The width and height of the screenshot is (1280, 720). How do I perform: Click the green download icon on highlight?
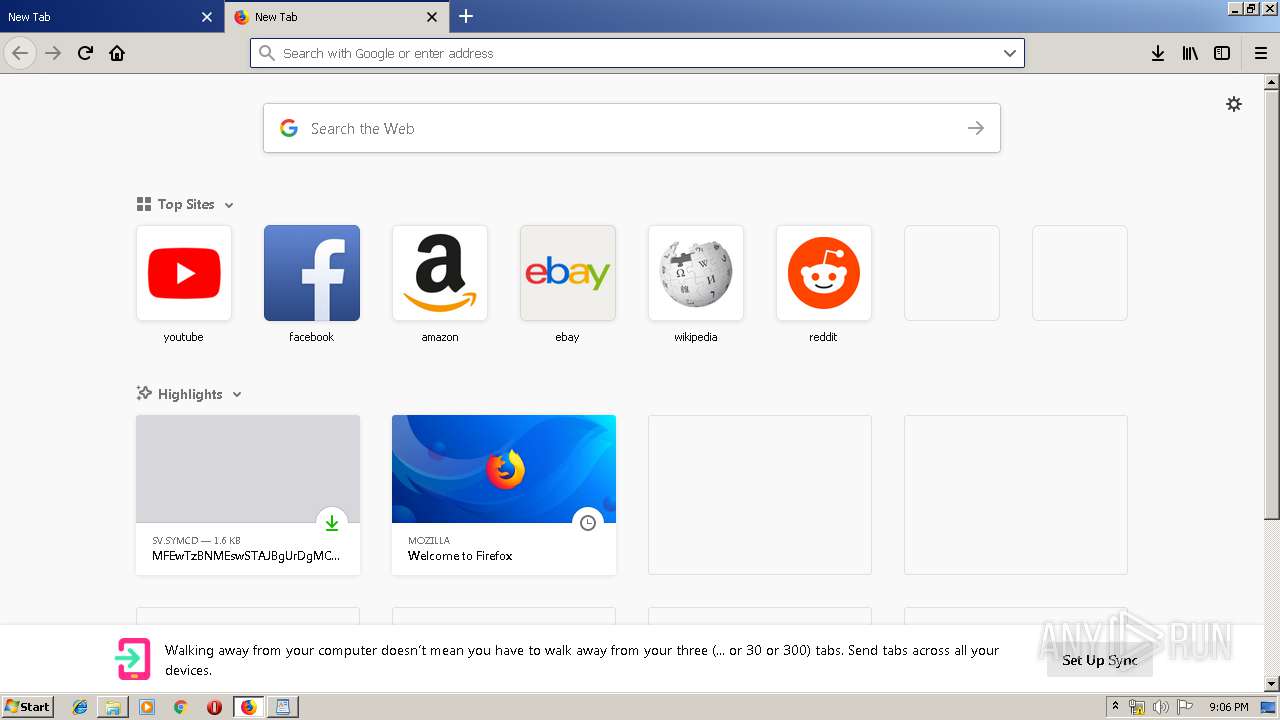(332, 523)
